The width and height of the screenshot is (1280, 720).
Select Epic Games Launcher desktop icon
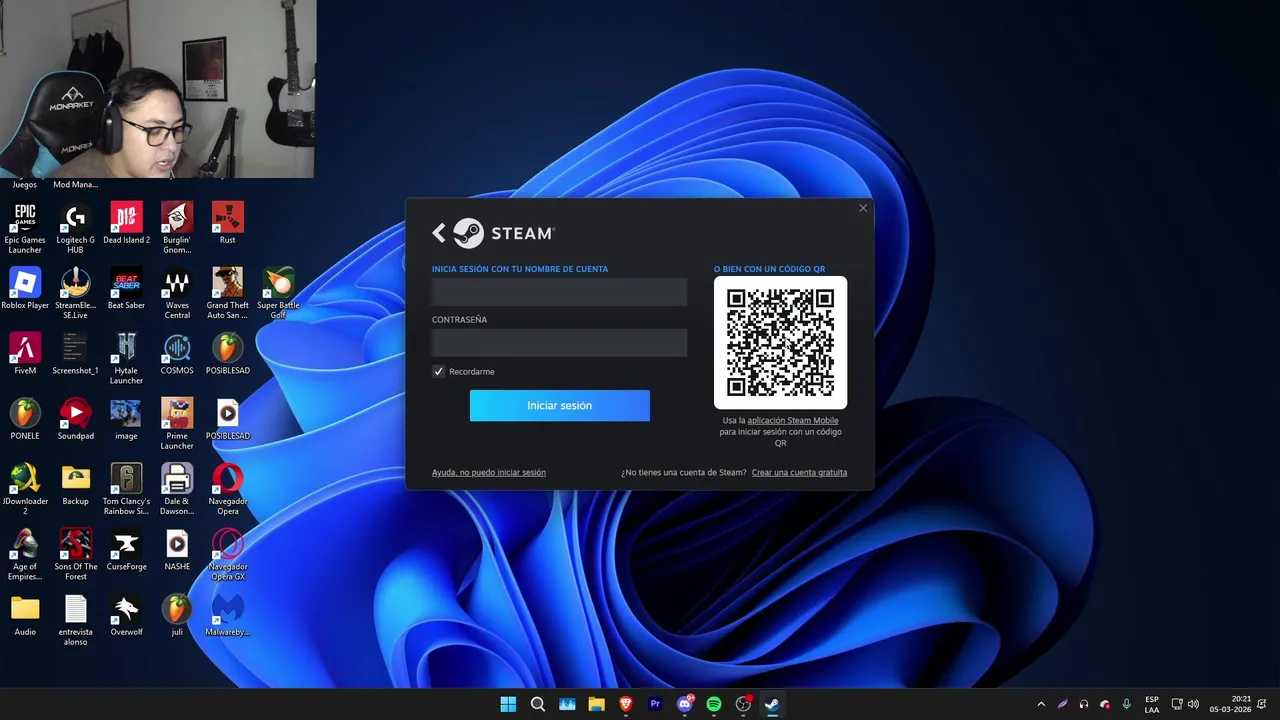coord(25,228)
